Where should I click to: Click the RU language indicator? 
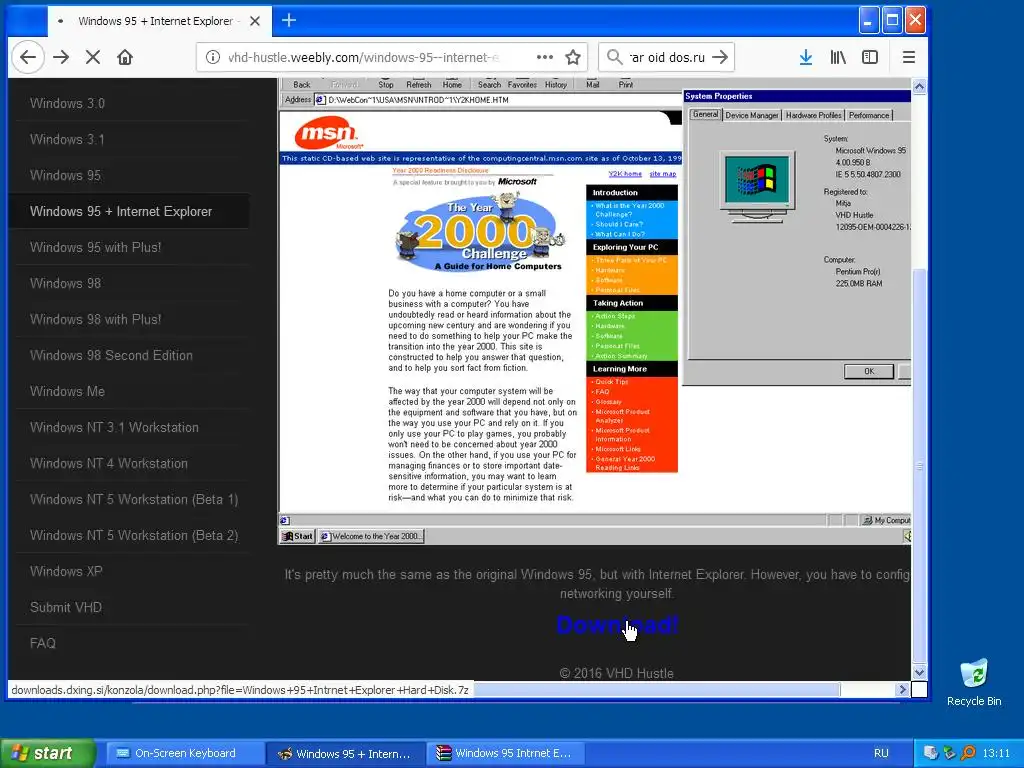point(881,753)
